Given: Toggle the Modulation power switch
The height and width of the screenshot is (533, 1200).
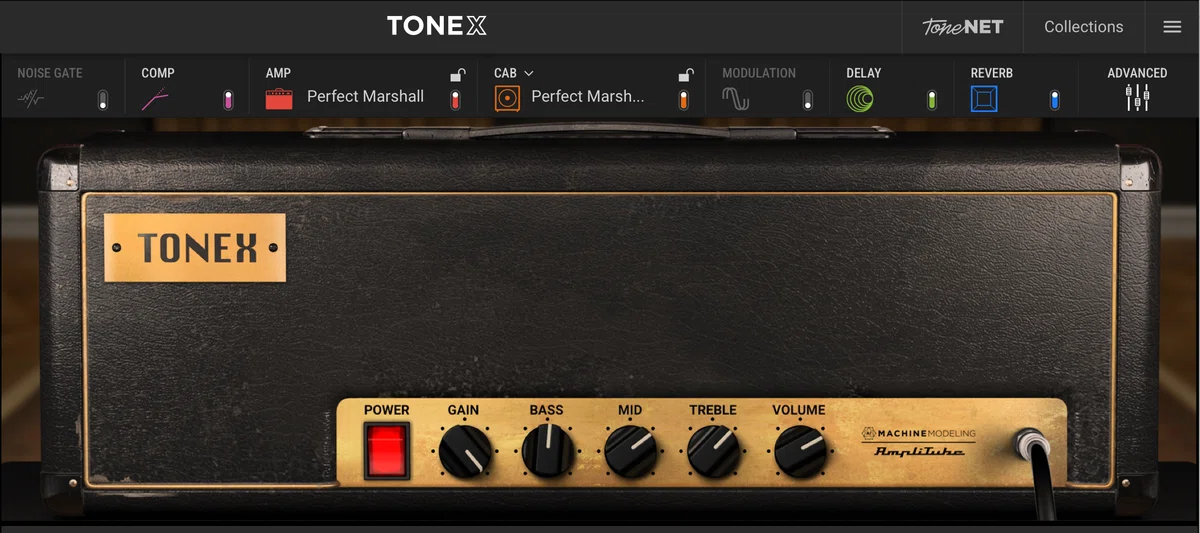Looking at the screenshot, I should [808, 99].
